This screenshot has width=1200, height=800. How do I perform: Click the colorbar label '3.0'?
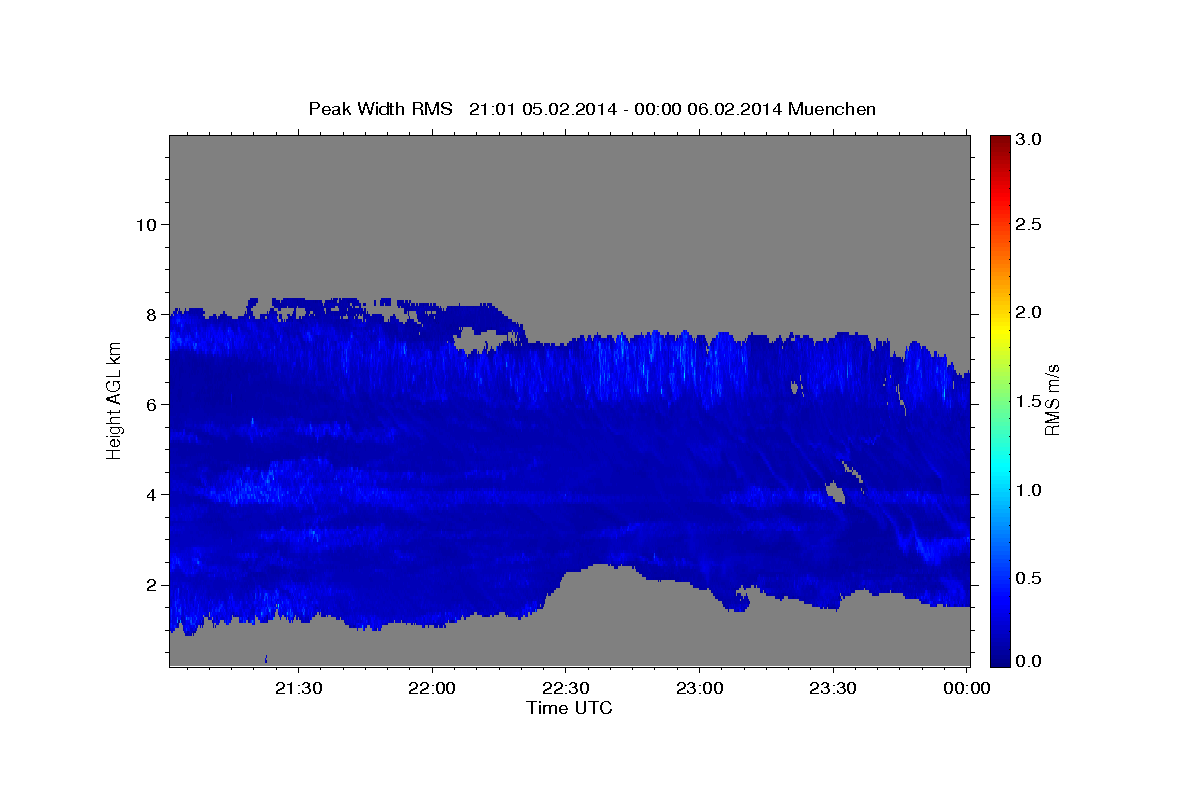(x=1029, y=140)
